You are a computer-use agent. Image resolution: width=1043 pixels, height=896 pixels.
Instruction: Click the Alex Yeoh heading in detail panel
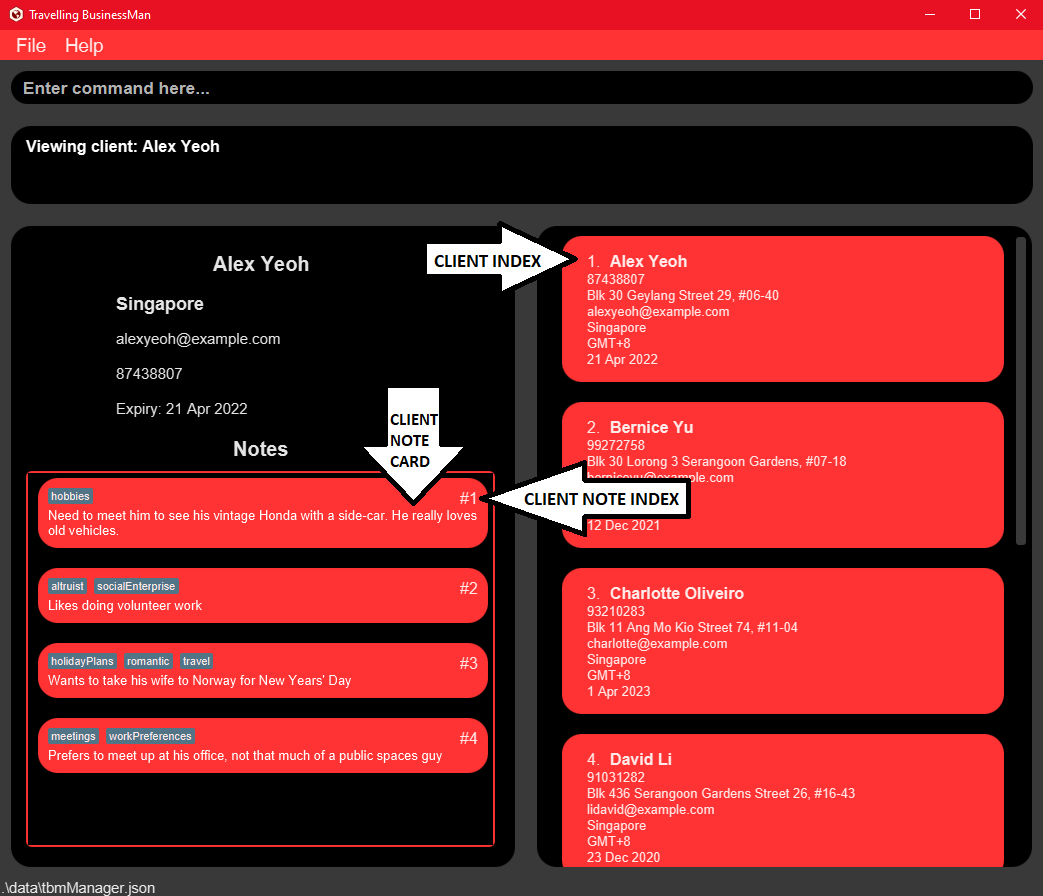coord(261,264)
